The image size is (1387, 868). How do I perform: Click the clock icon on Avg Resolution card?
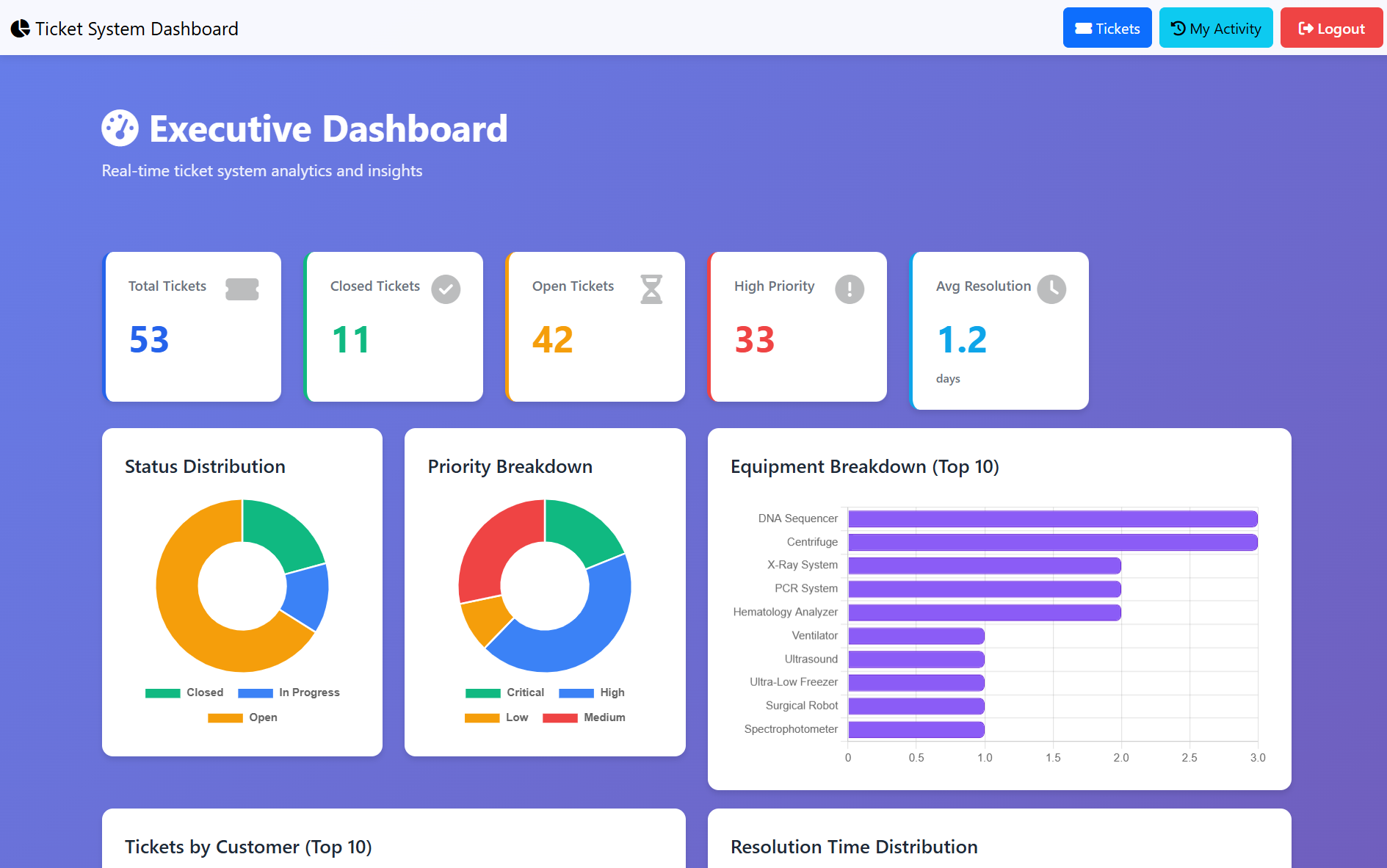(x=1053, y=289)
